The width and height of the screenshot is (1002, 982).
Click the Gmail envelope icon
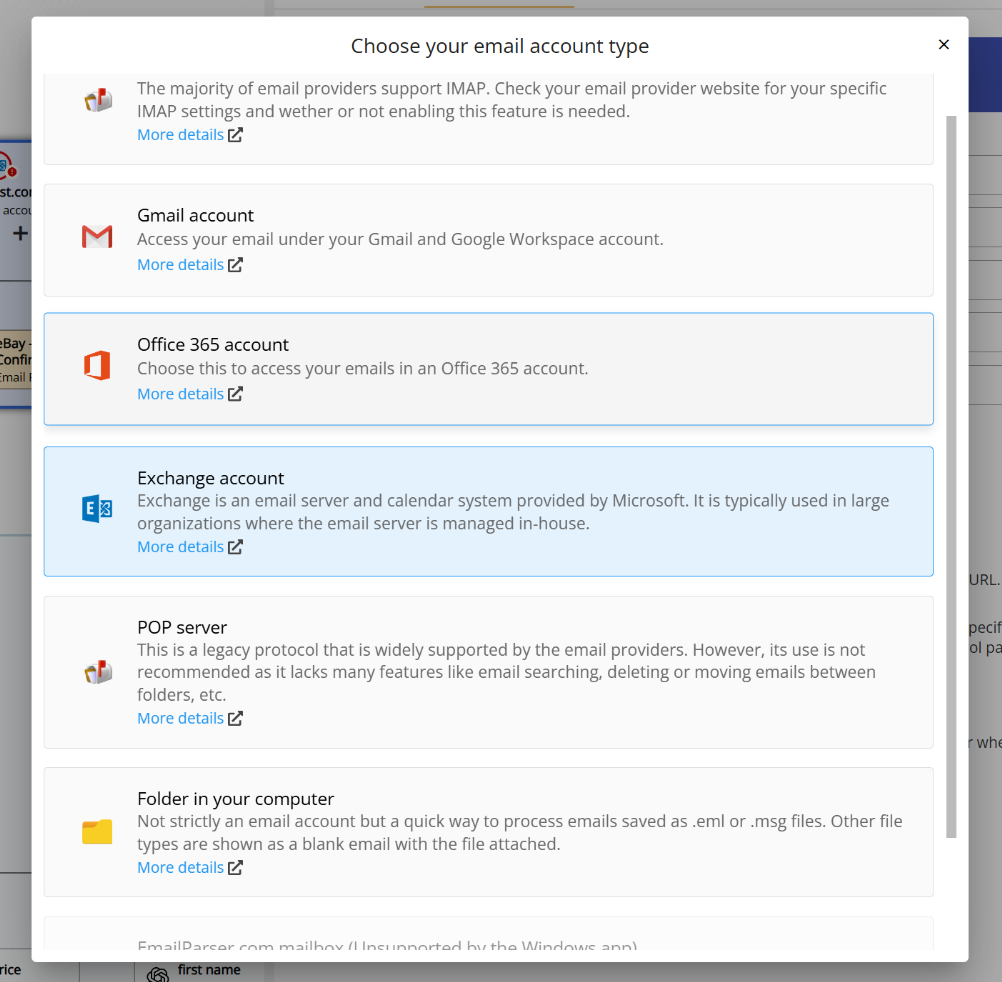pos(97,236)
